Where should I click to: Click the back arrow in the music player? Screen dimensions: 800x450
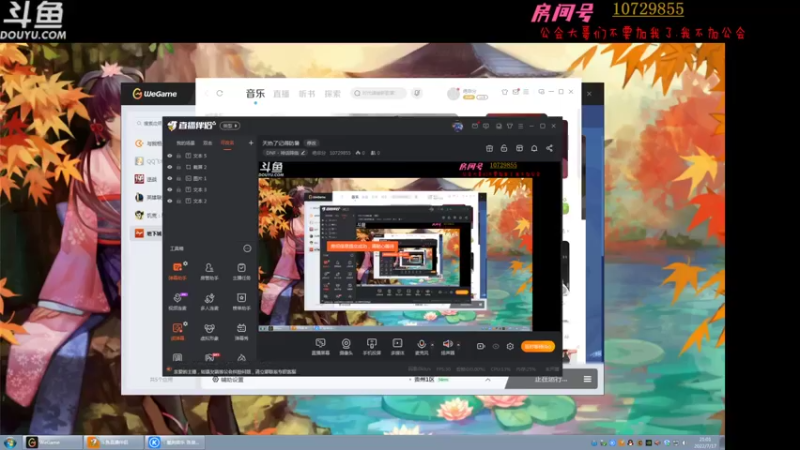(206, 93)
